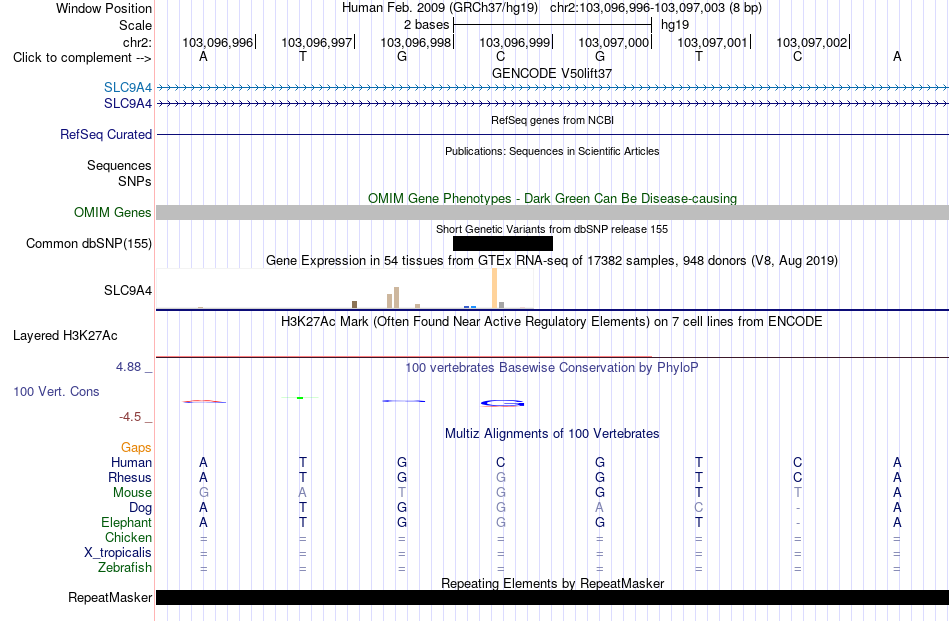
Task: Click the bold blue PhyloP conservation logo
Action: pyautogui.click(x=502, y=403)
